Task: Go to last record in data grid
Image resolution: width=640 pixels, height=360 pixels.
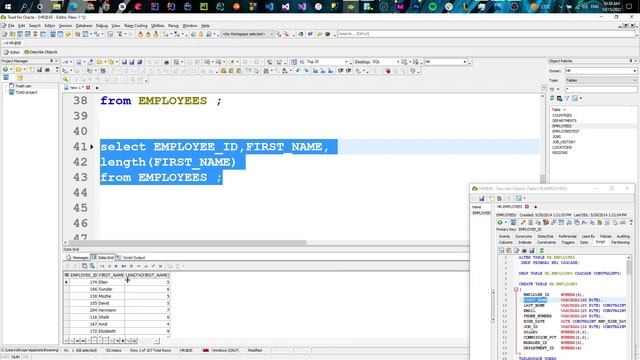Action: click(x=124, y=266)
